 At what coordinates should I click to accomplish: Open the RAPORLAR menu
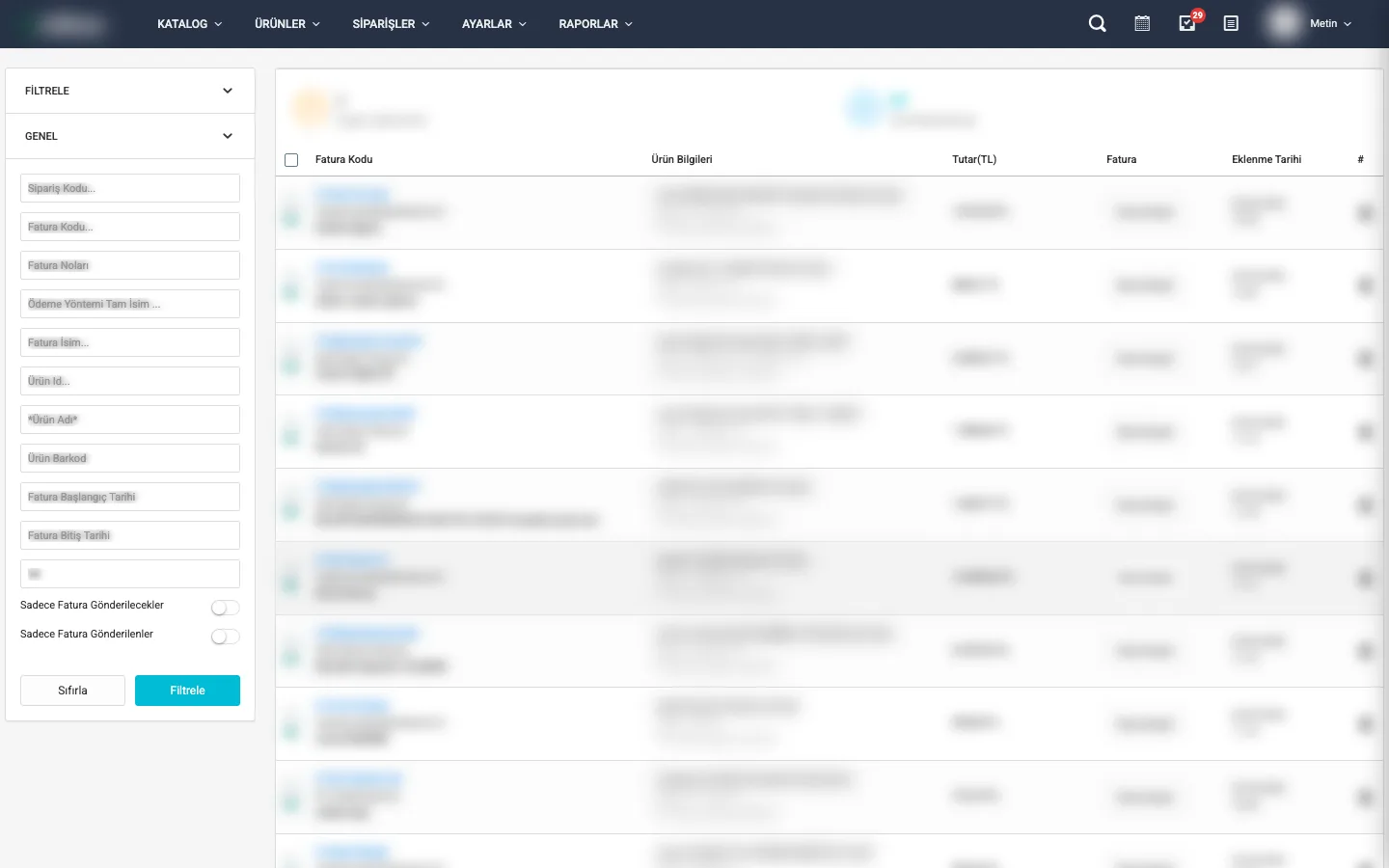pyautogui.click(x=595, y=24)
